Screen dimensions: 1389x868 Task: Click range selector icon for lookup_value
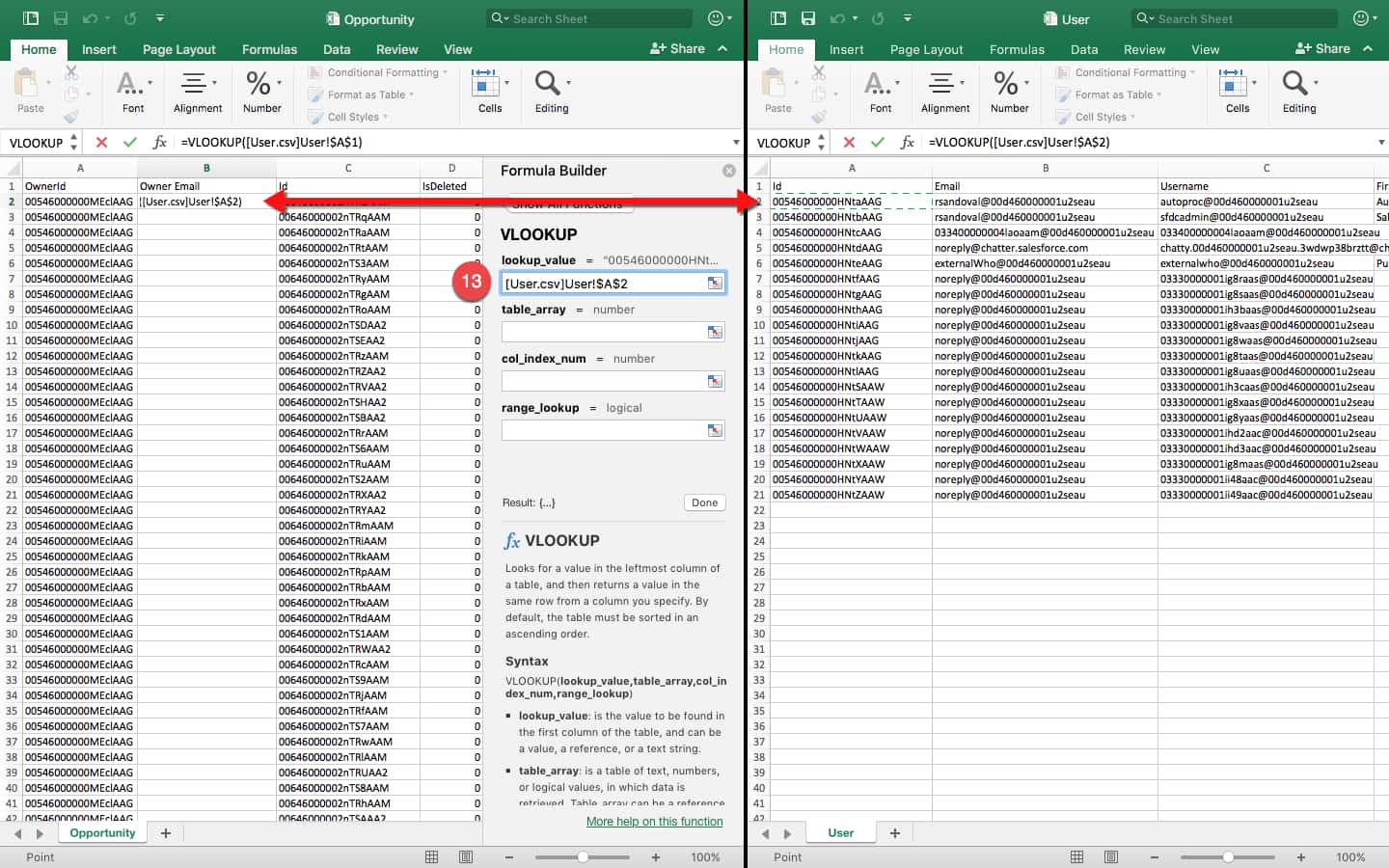point(715,283)
